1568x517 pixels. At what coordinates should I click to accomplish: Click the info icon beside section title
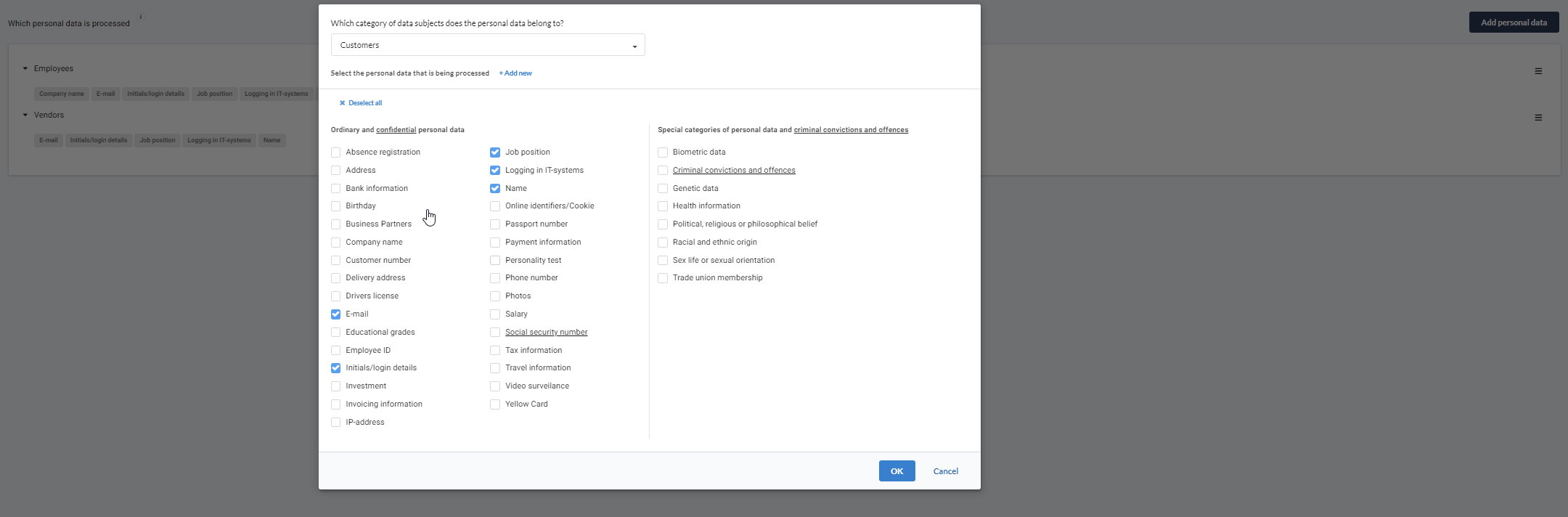[141, 17]
